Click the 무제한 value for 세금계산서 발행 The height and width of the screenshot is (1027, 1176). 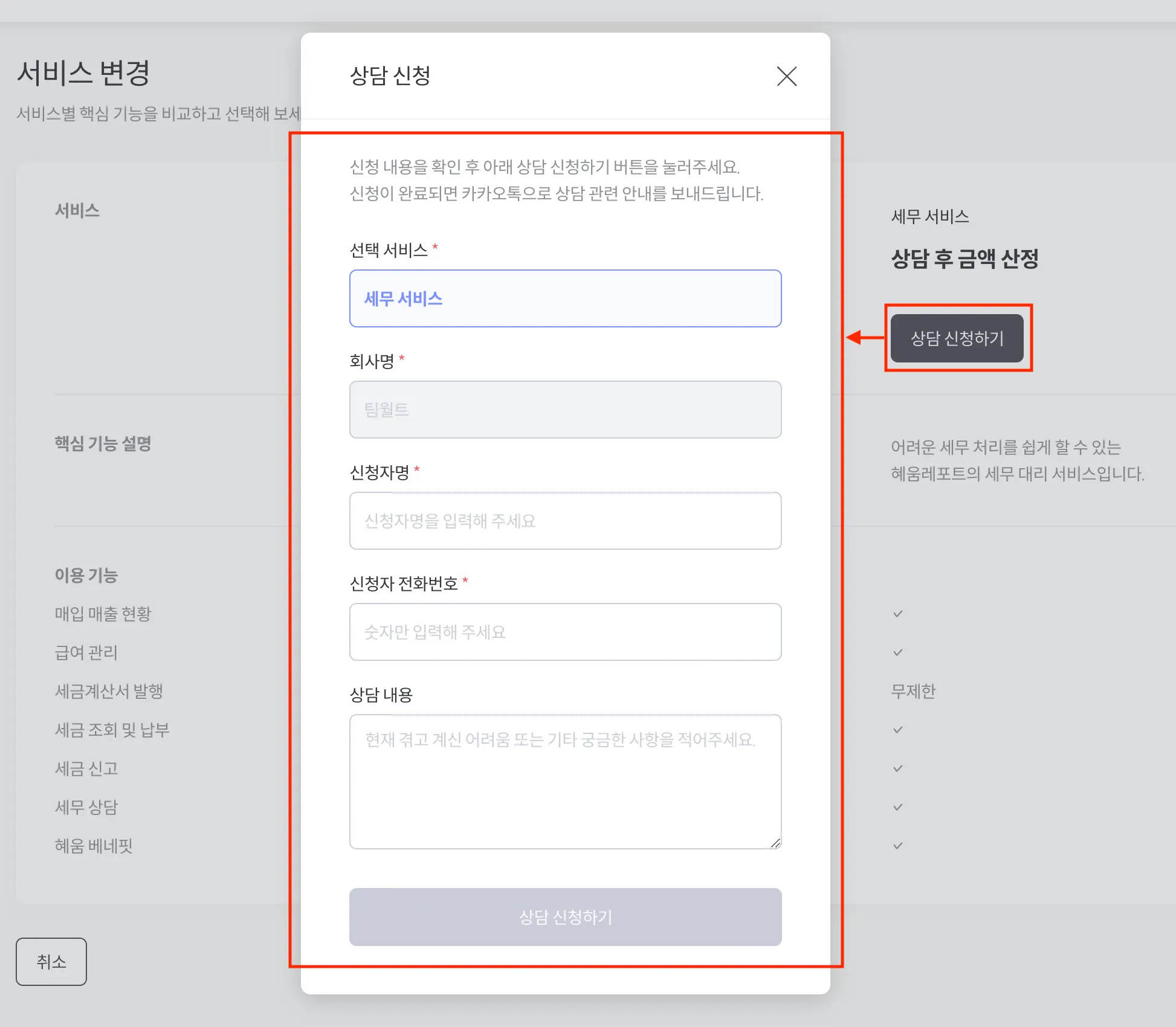[913, 691]
